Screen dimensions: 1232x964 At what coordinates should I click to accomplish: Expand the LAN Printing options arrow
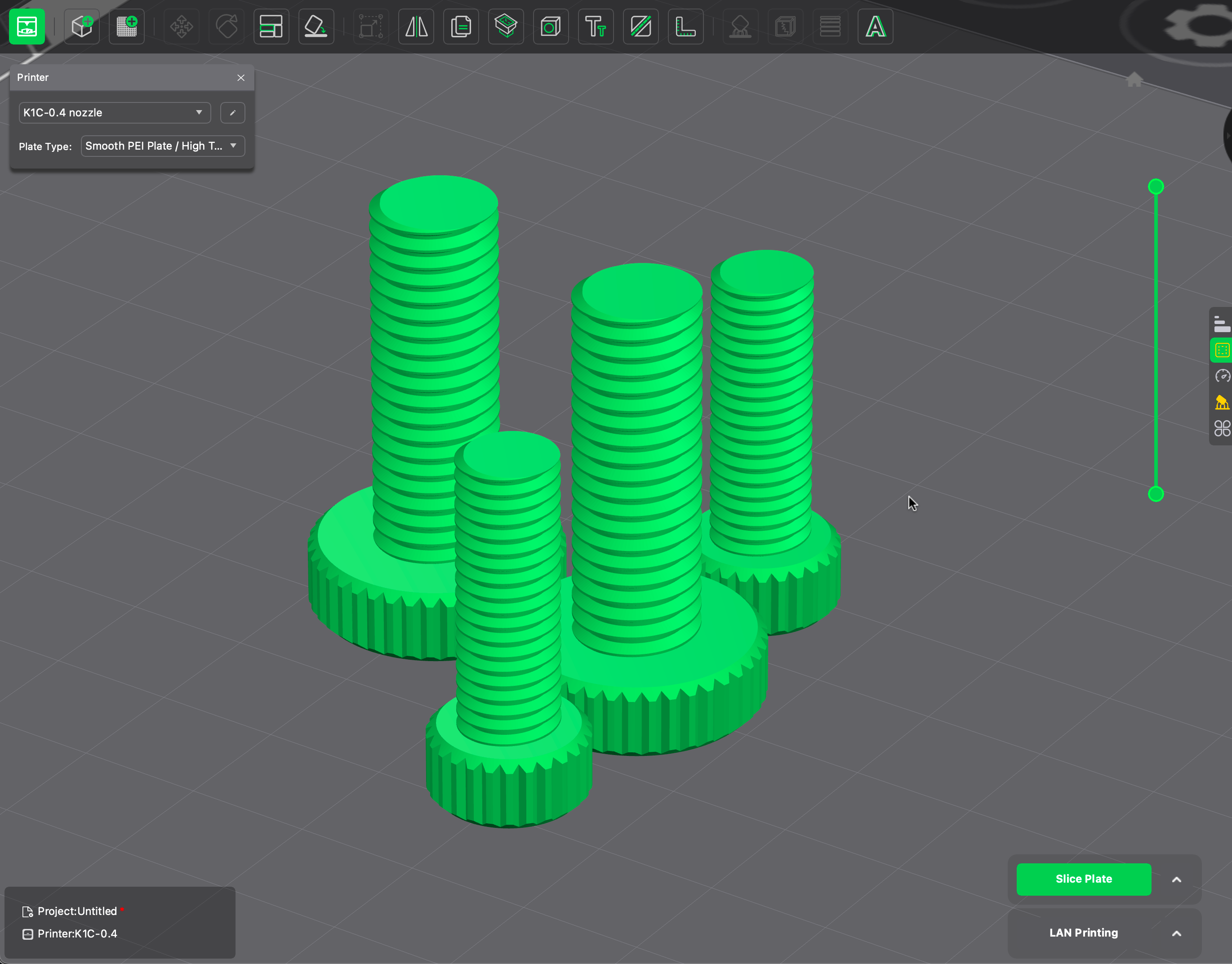1177,933
